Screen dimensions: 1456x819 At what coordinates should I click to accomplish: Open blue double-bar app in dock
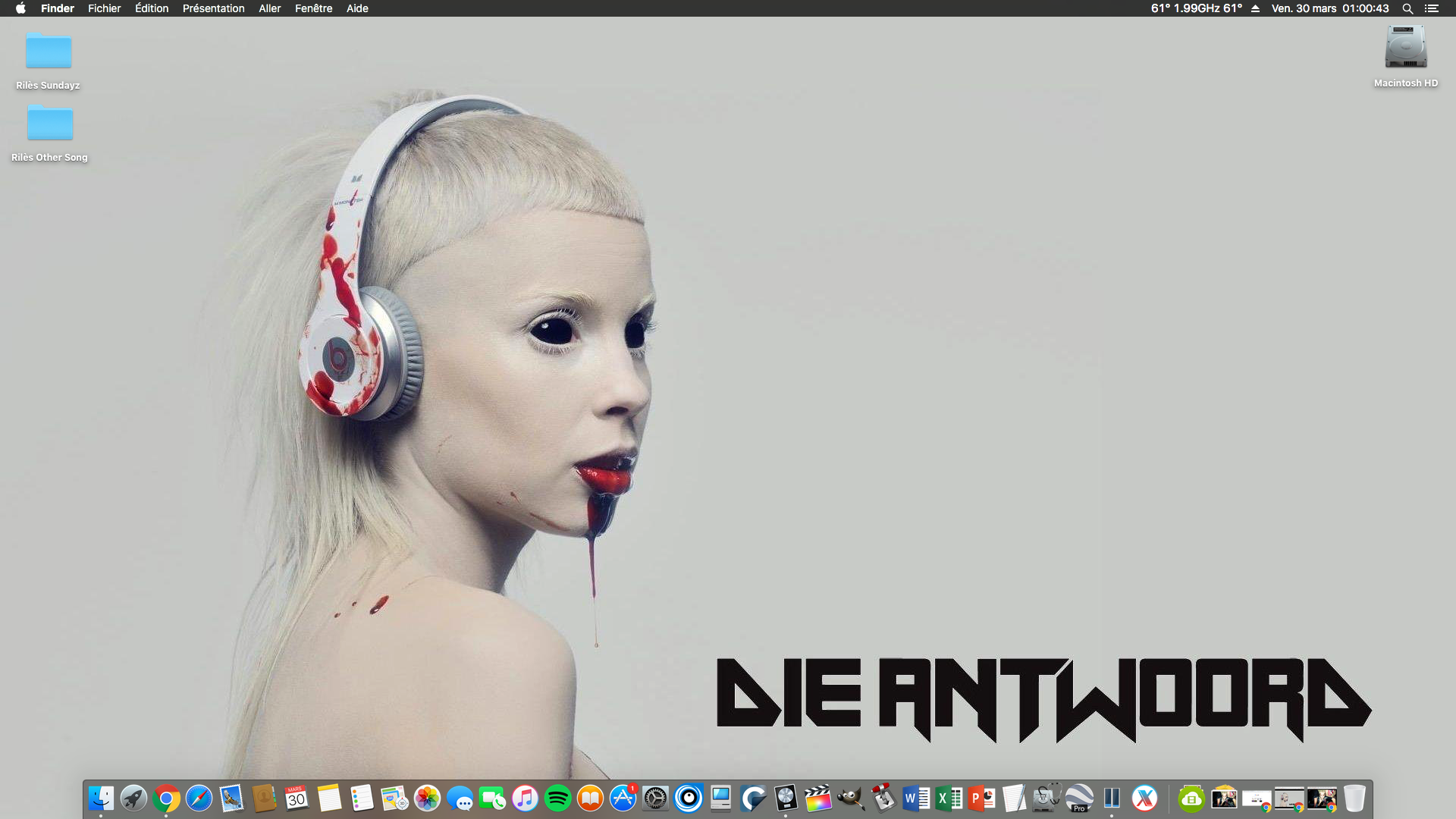(x=1112, y=798)
